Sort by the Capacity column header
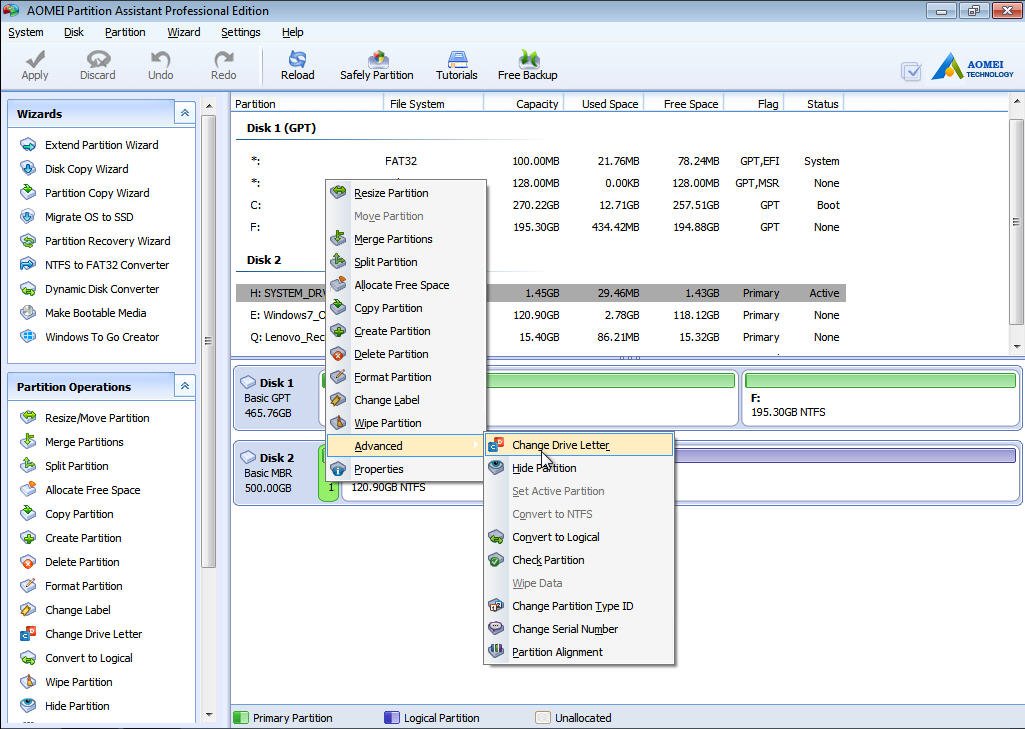This screenshot has width=1025, height=729. pos(523,103)
